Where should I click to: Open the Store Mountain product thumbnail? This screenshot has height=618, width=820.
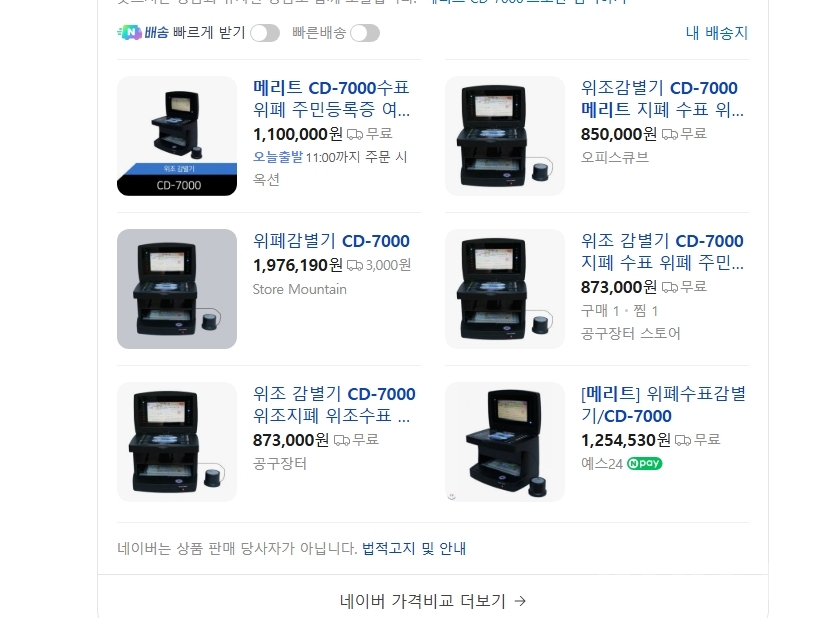point(177,289)
